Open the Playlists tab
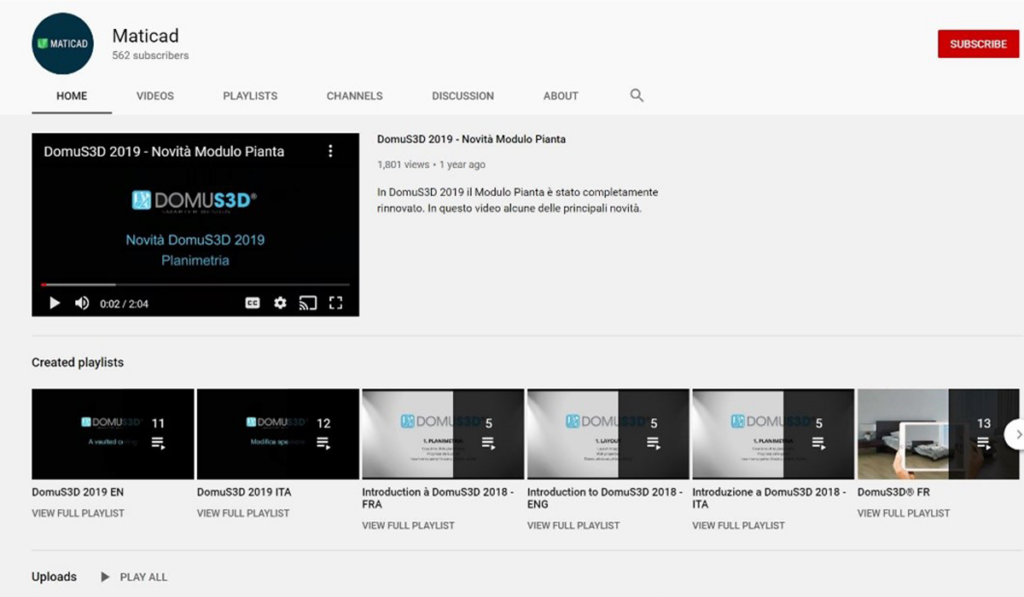The width and height of the screenshot is (1024, 597). tap(250, 96)
